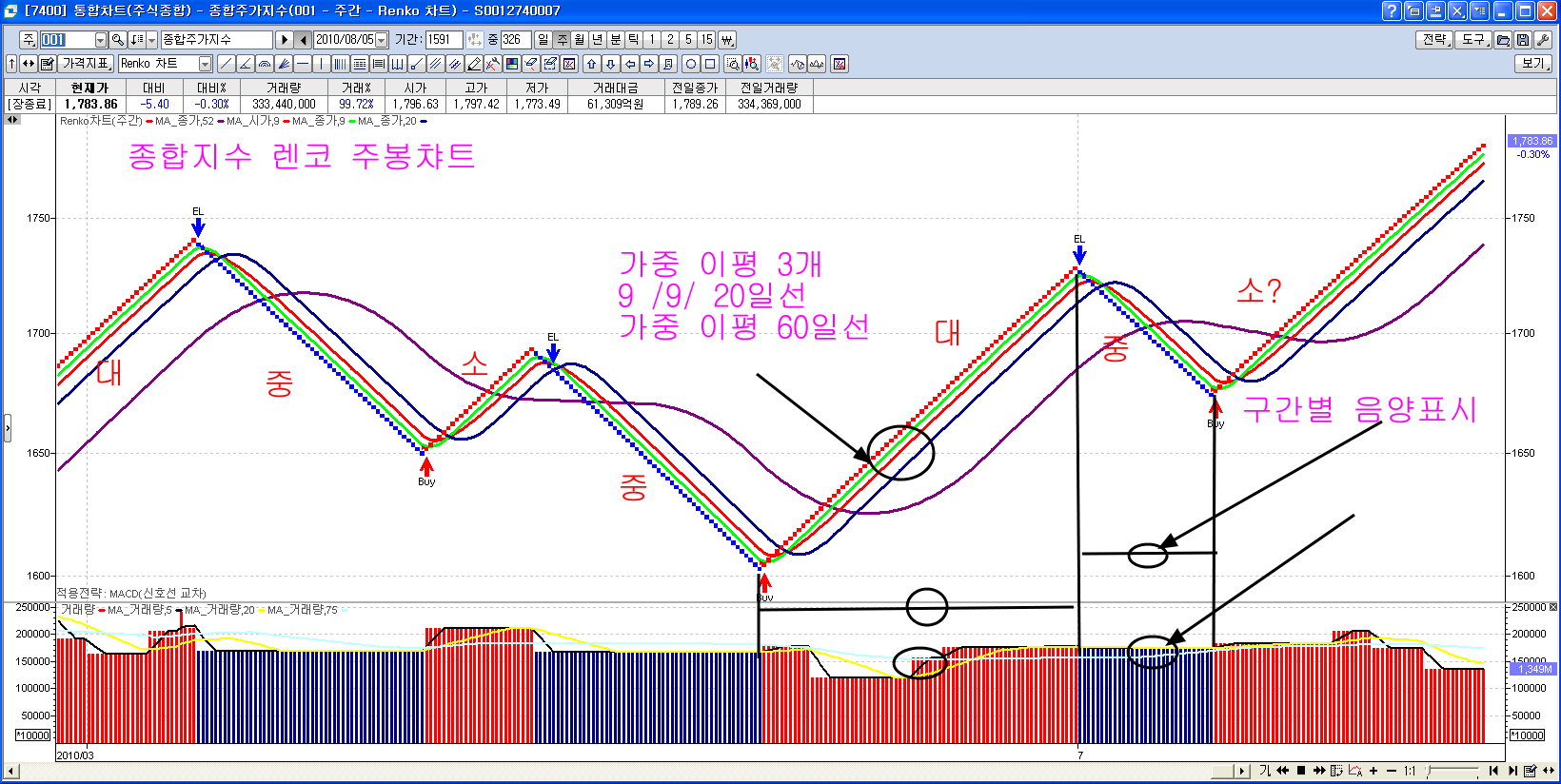Click the rectangle shape drawing tool
This screenshot has height=784, width=1561.
pos(710,64)
